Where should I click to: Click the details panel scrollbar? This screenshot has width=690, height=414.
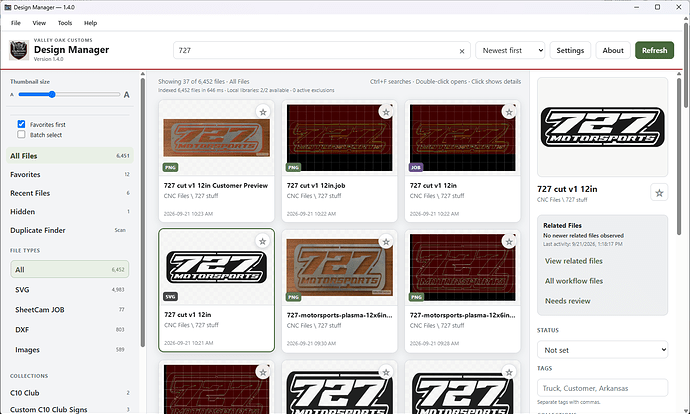[x=680, y=156]
